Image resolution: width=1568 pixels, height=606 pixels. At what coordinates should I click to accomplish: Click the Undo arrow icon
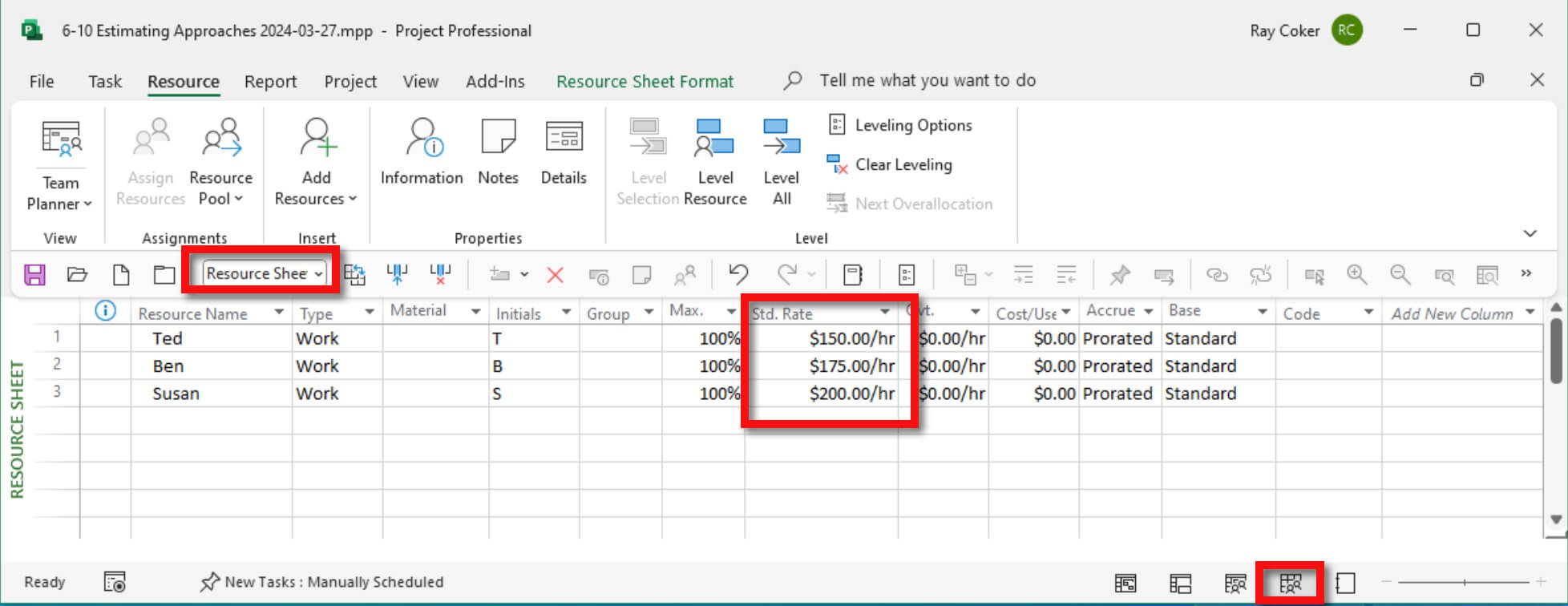(738, 275)
